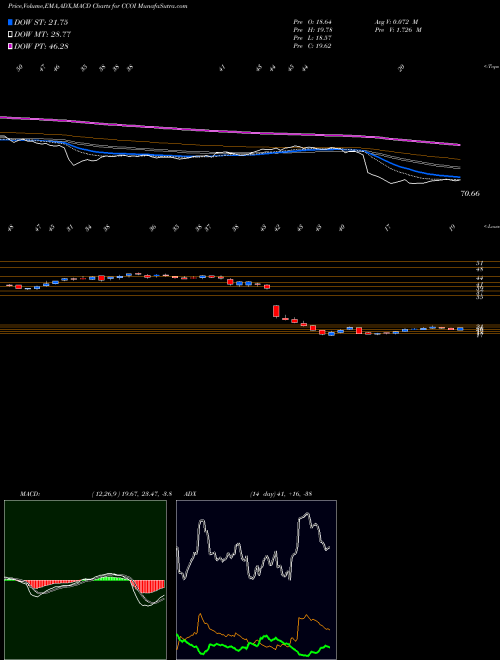Click the white DOW MT legend swatch

click(x=10, y=35)
